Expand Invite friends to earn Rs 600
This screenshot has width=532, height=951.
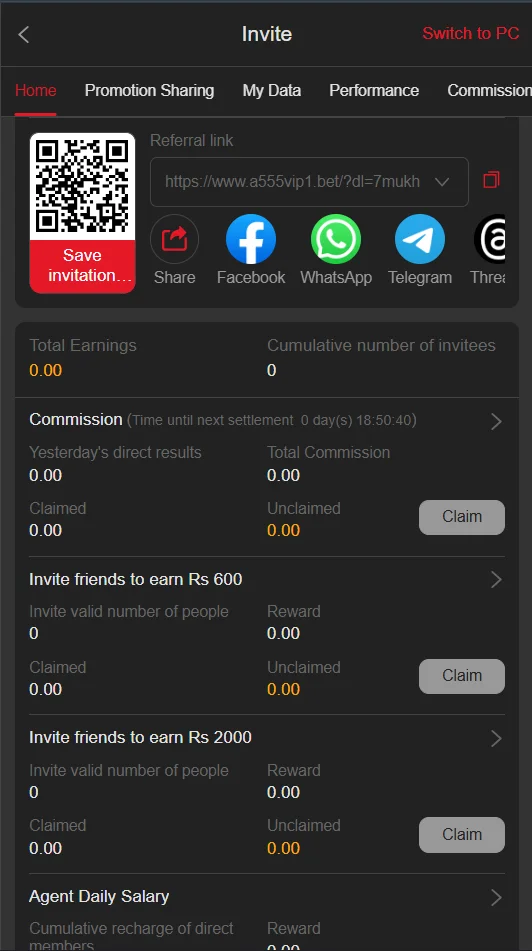(x=496, y=580)
